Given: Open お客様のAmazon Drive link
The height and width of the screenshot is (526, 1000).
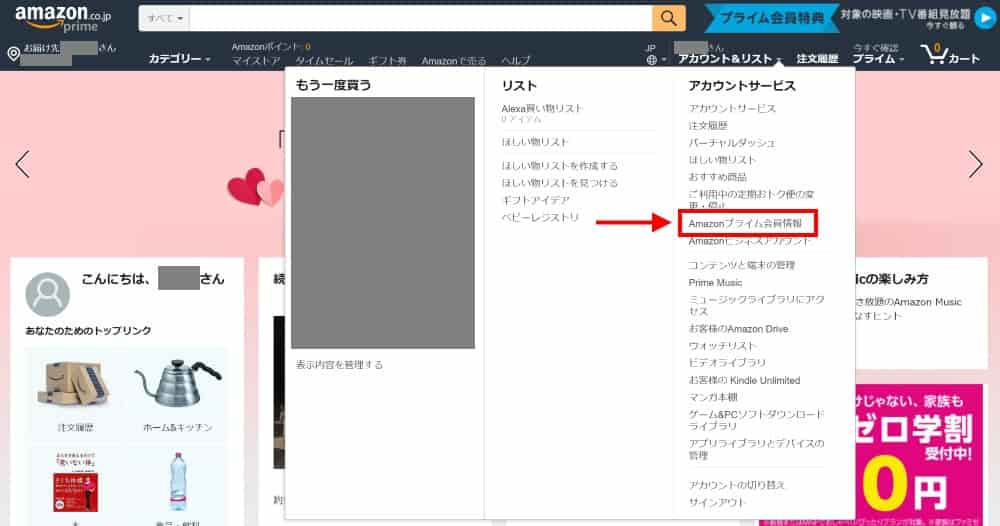Looking at the screenshot, I should (738, 329).
